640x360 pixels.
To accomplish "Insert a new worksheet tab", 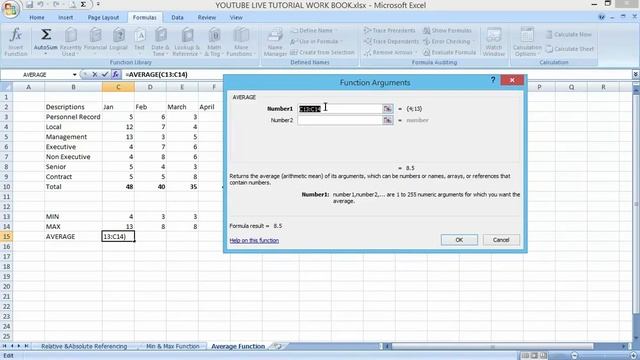I will point(278,346).
